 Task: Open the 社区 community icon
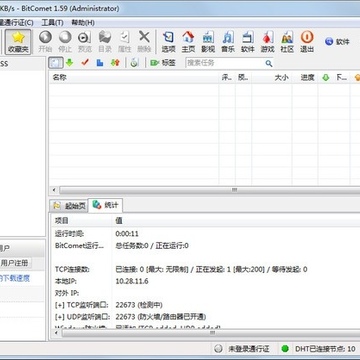coord(287,42)
